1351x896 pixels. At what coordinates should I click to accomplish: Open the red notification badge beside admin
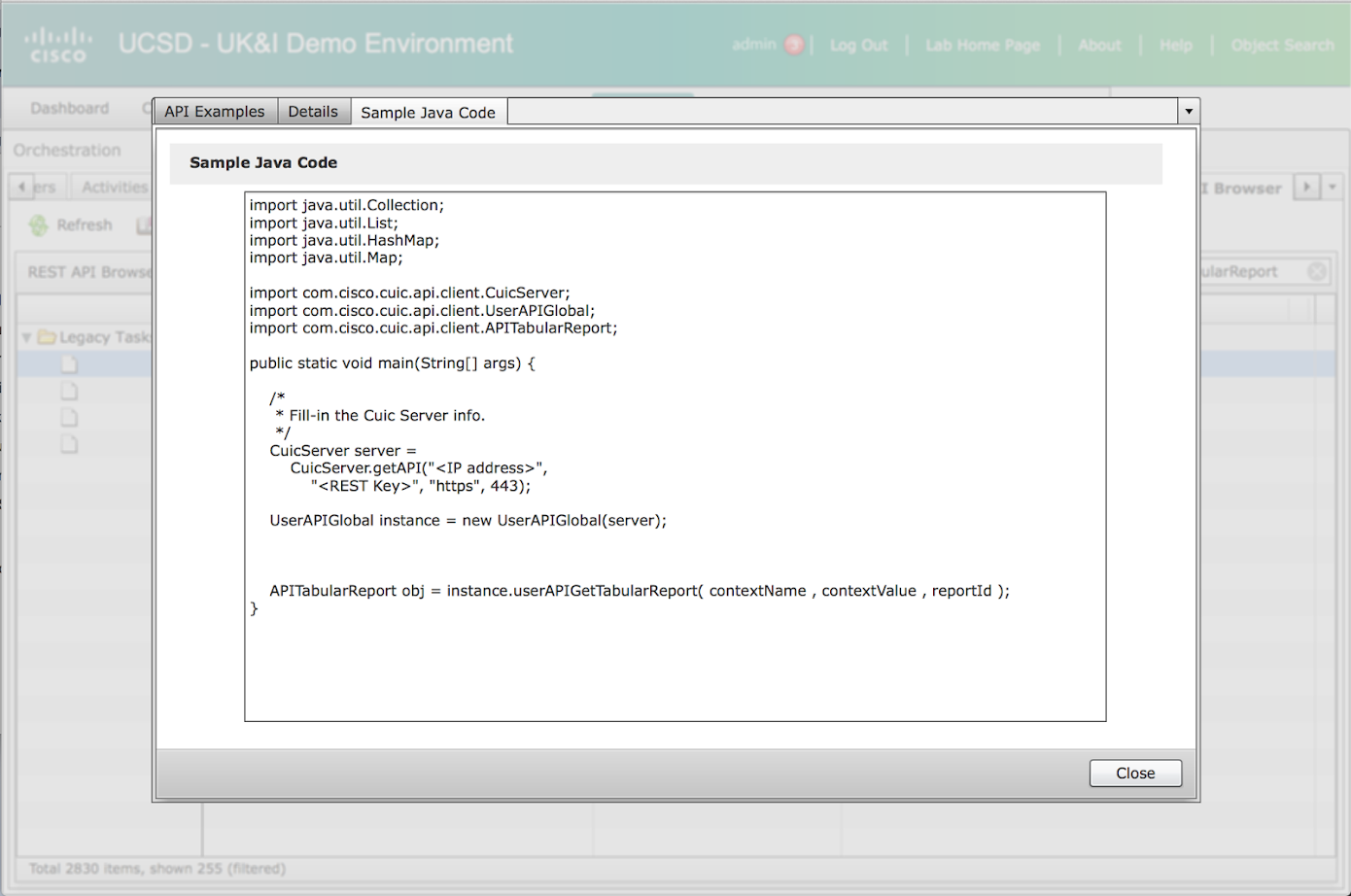pos(794,45)
